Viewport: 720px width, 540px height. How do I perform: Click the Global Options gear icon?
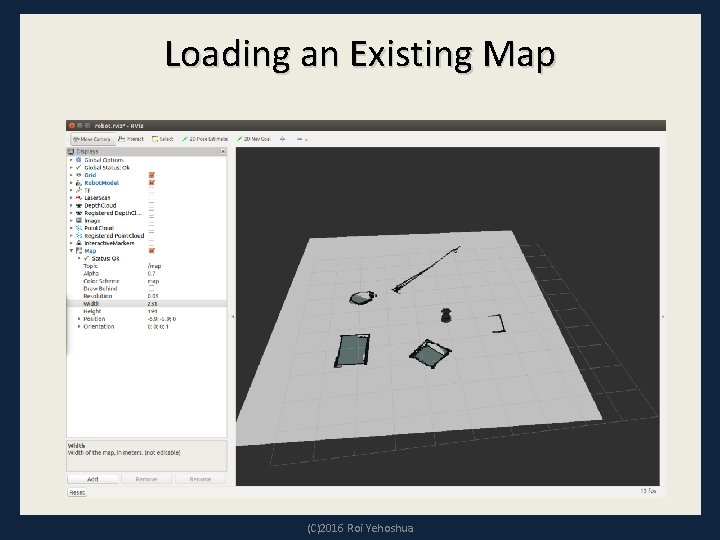pyautogui.click(x=79, y=160)
